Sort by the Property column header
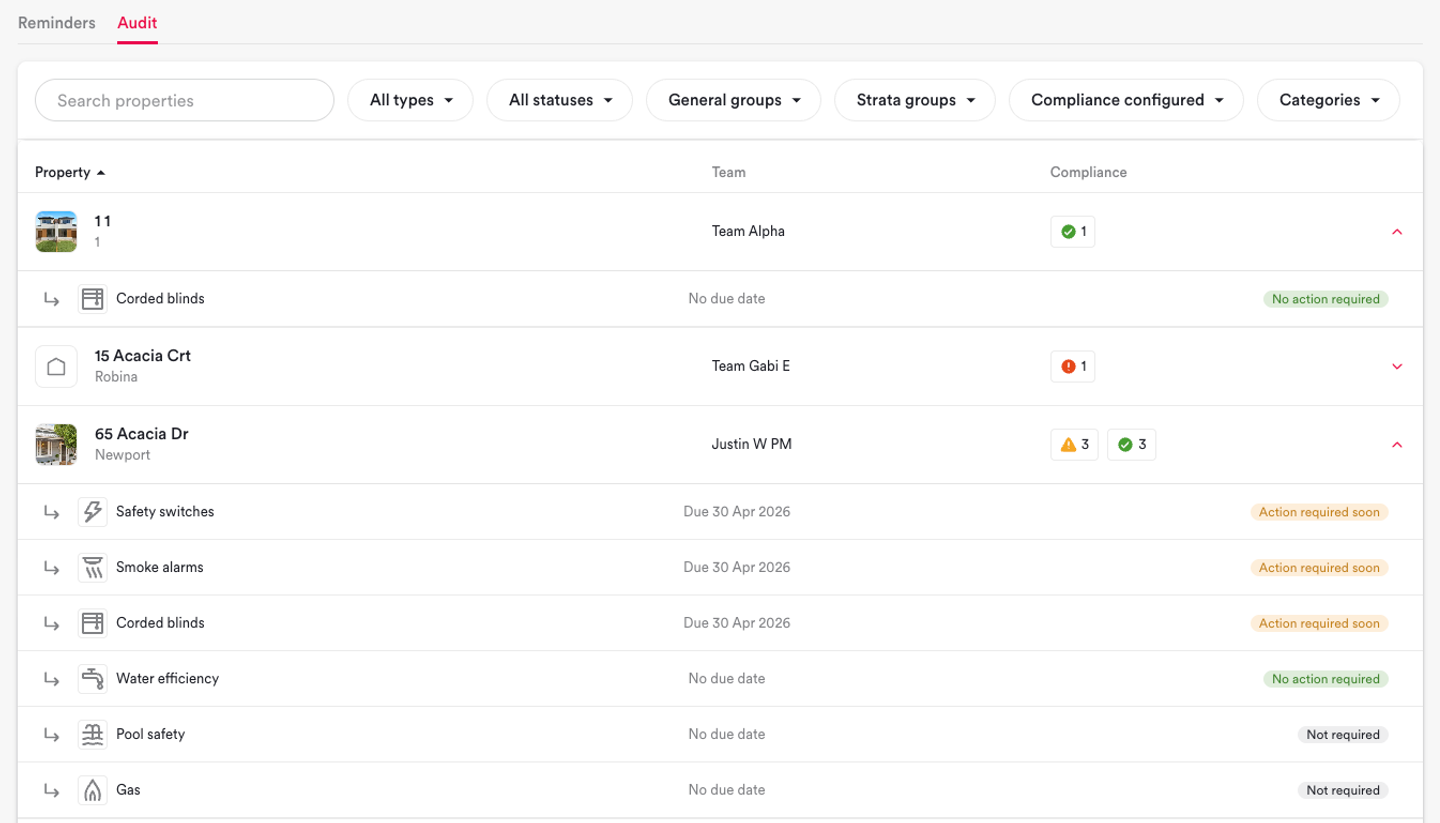1440x823 pixels. tap(70, 172)
